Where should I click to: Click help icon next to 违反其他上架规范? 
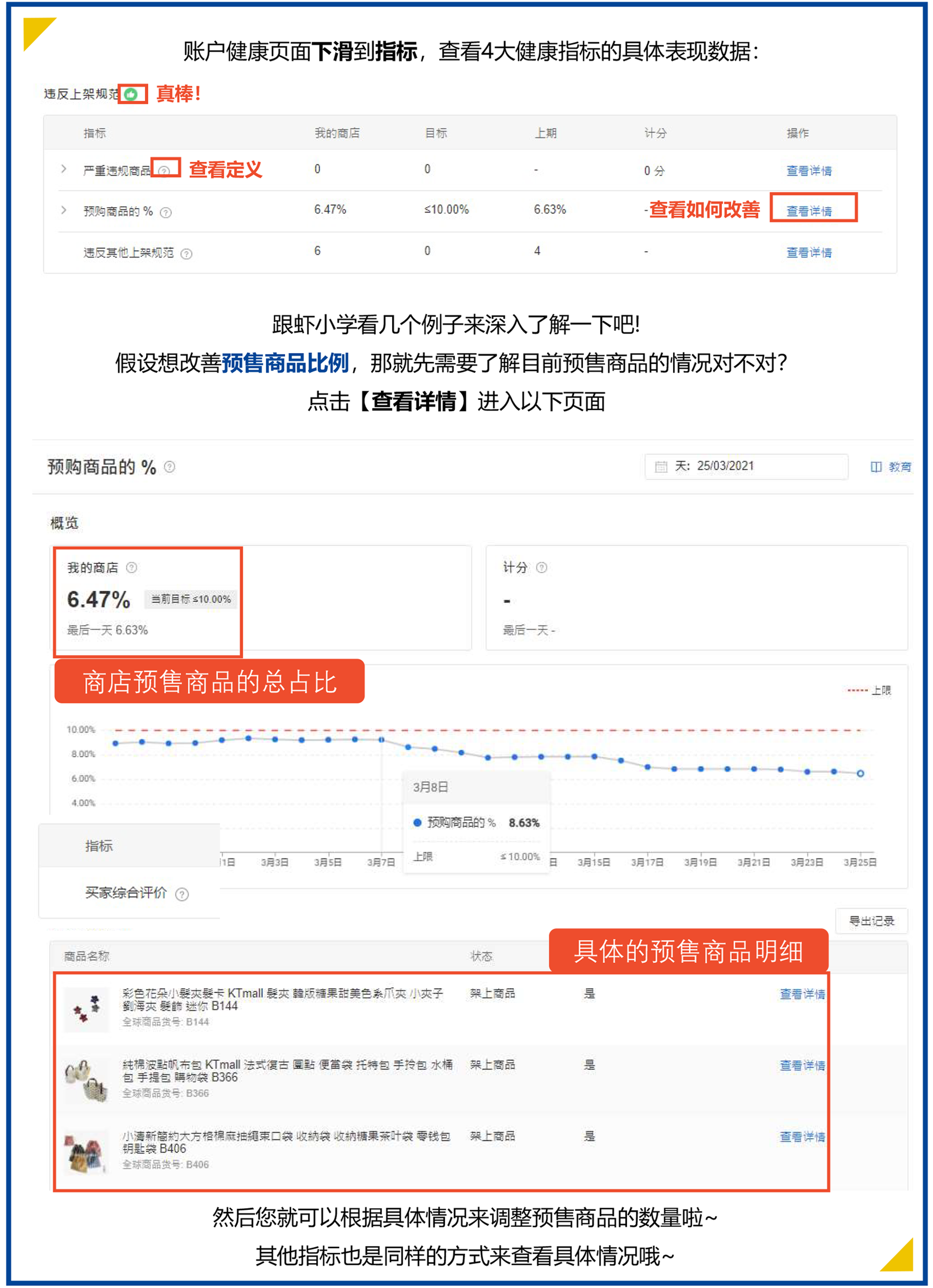click(186, 254)
